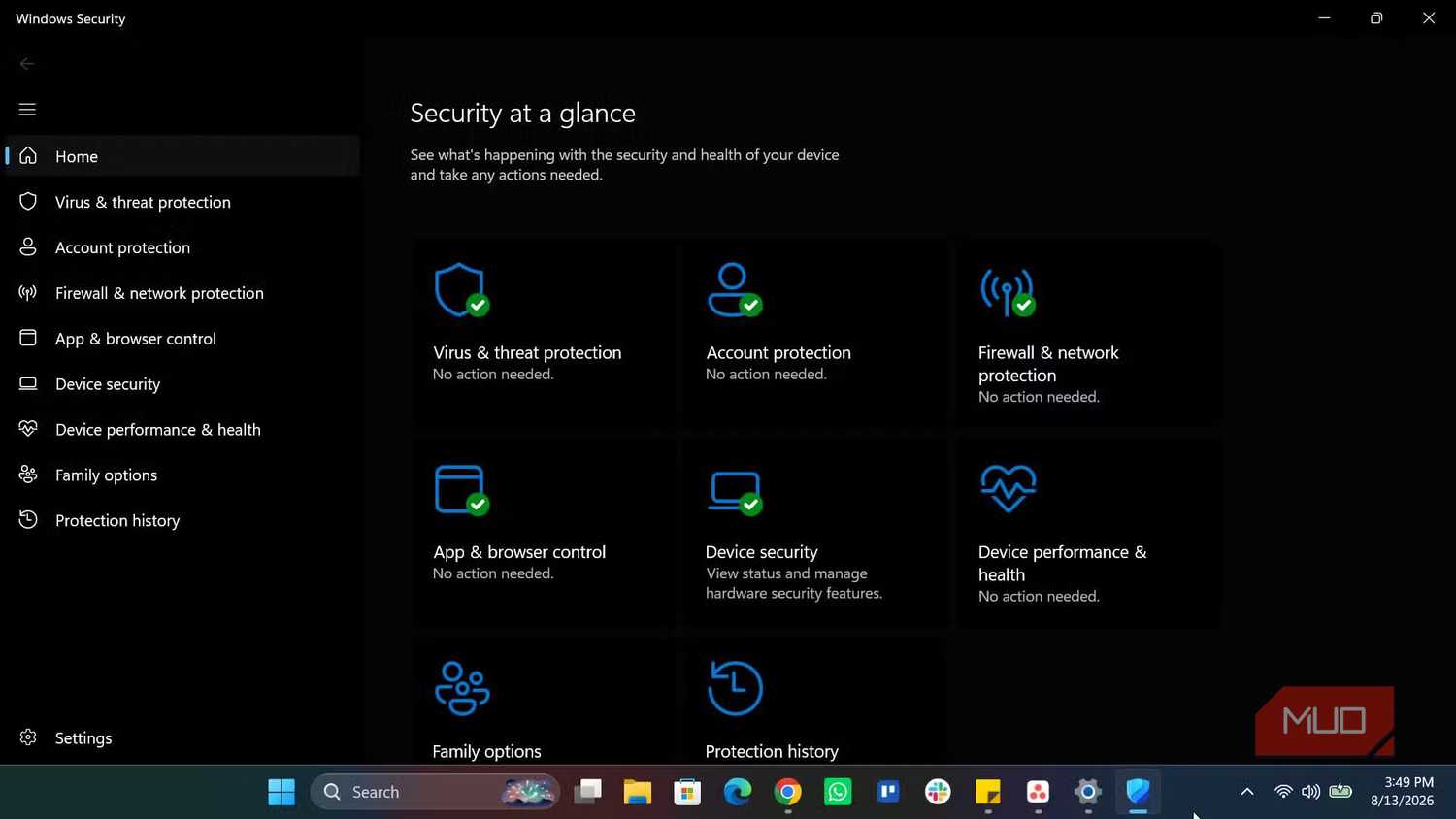Image resolution: width=1456 pixels, height=819 pixels.
Task: Open Virus & threat protection from sidebar
Action: click(x=182, y=202)
